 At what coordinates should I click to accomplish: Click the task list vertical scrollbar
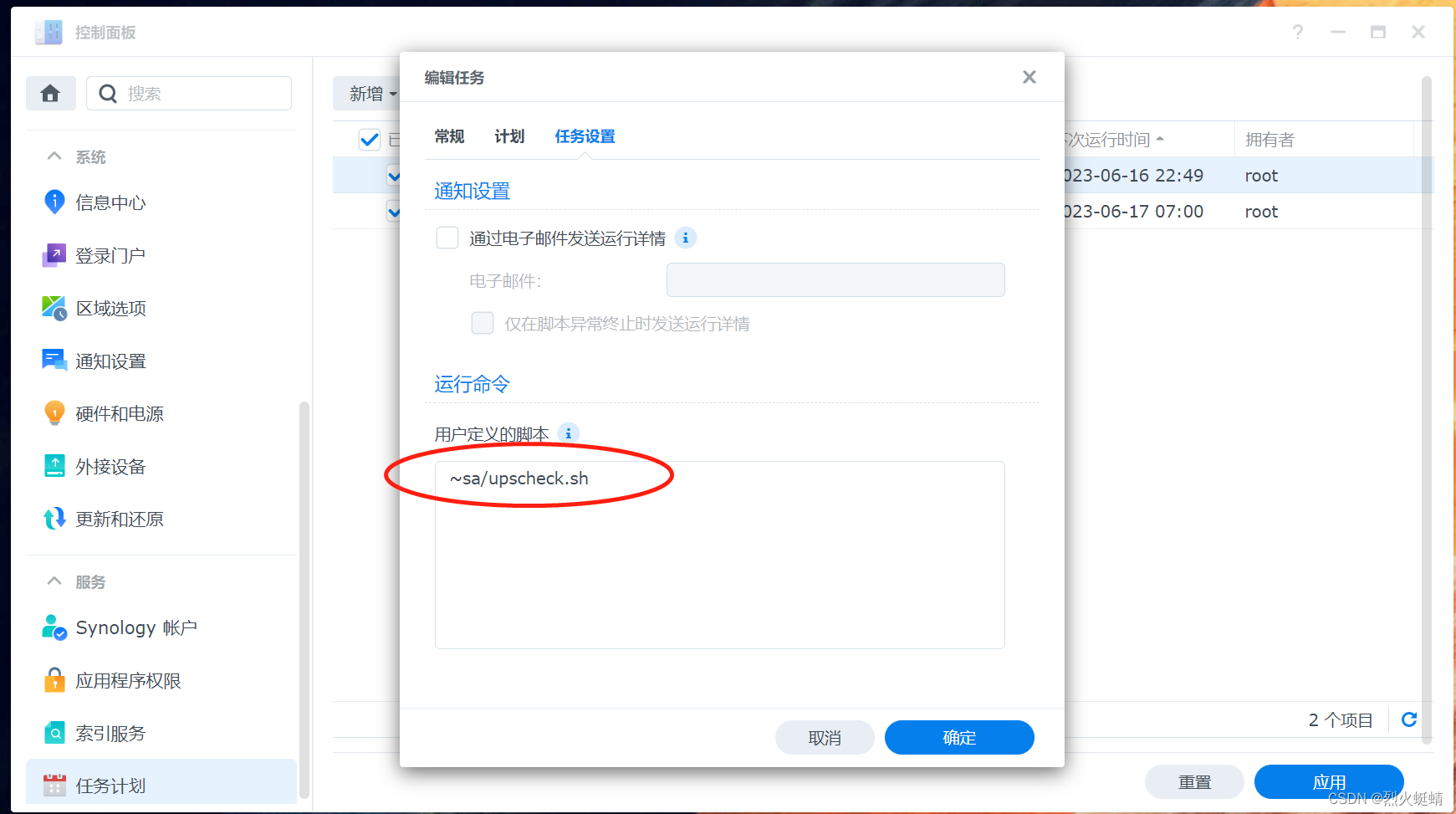(1427, 410)
